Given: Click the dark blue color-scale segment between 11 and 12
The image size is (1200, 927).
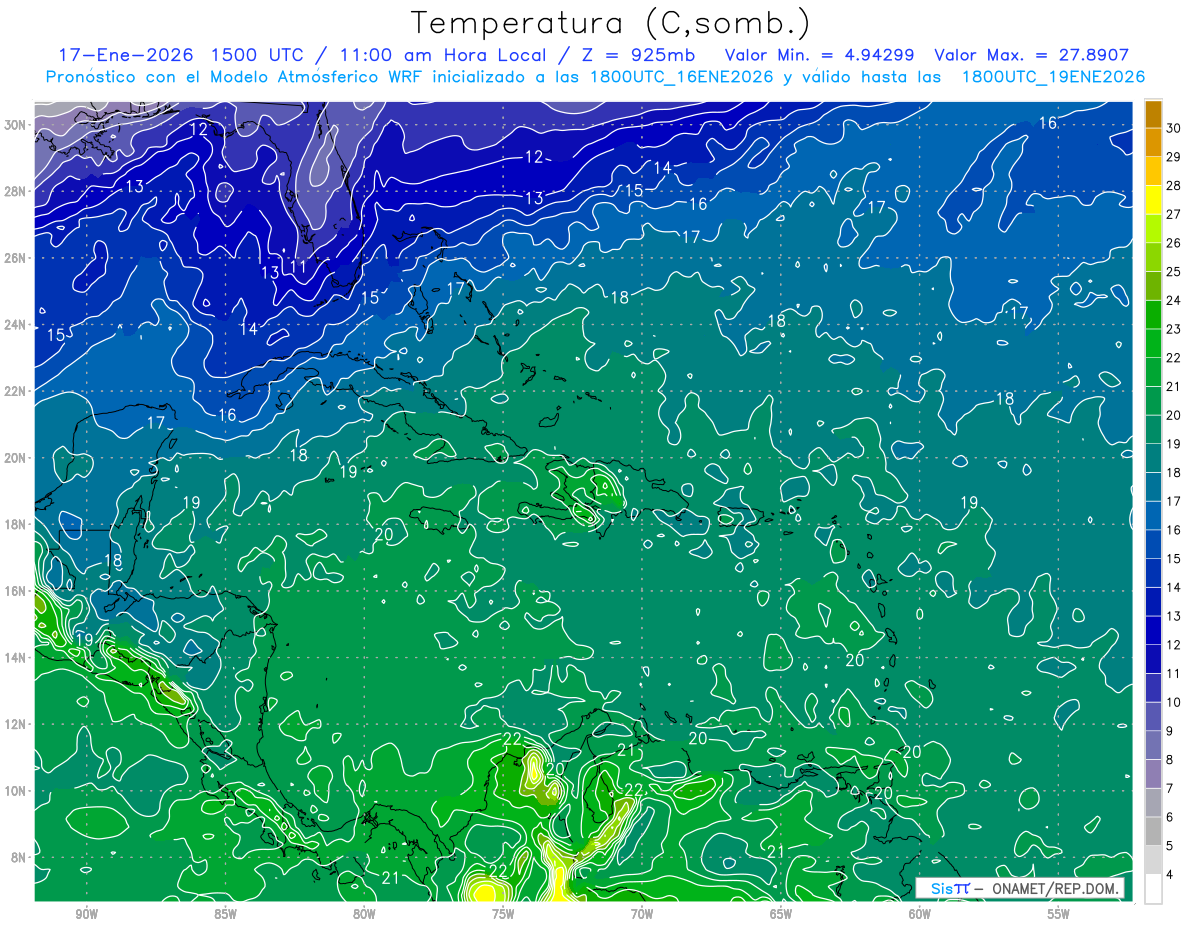Looking at the screenshot, I should click(1153, 659).
